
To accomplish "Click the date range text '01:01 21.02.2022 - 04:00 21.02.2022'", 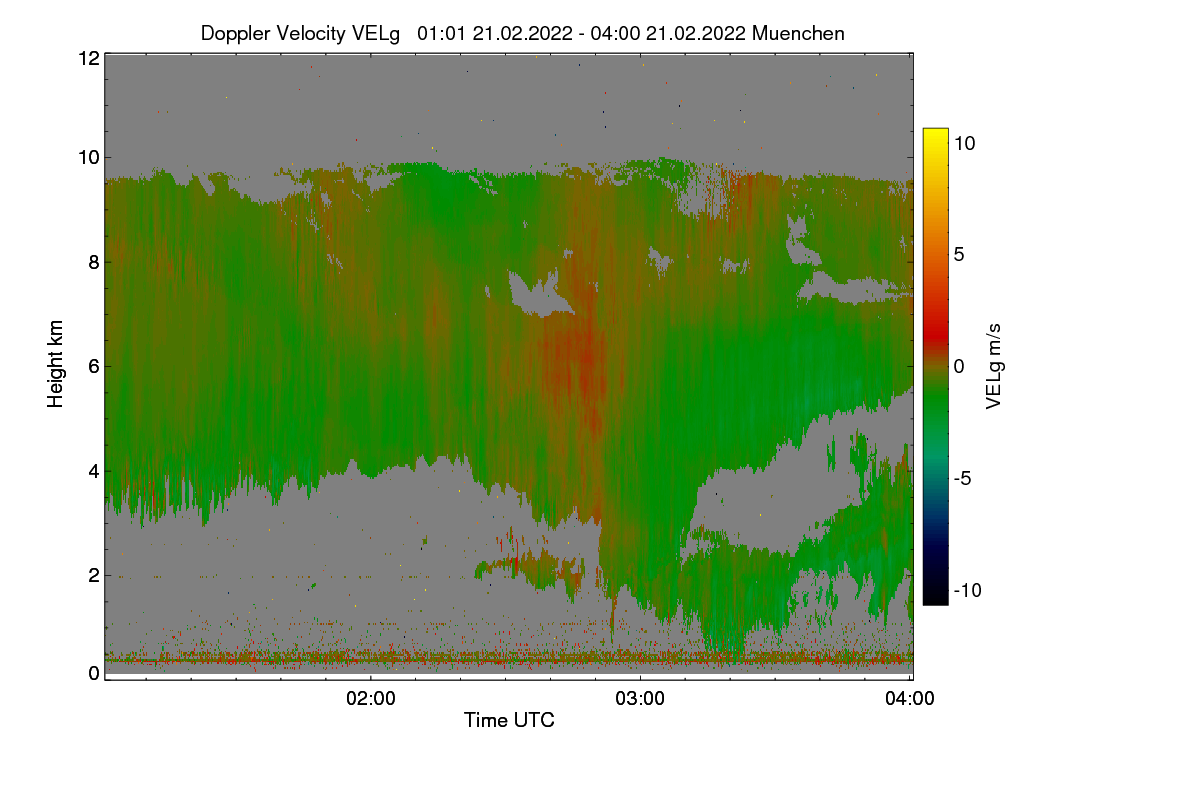I will coord(581,33).
